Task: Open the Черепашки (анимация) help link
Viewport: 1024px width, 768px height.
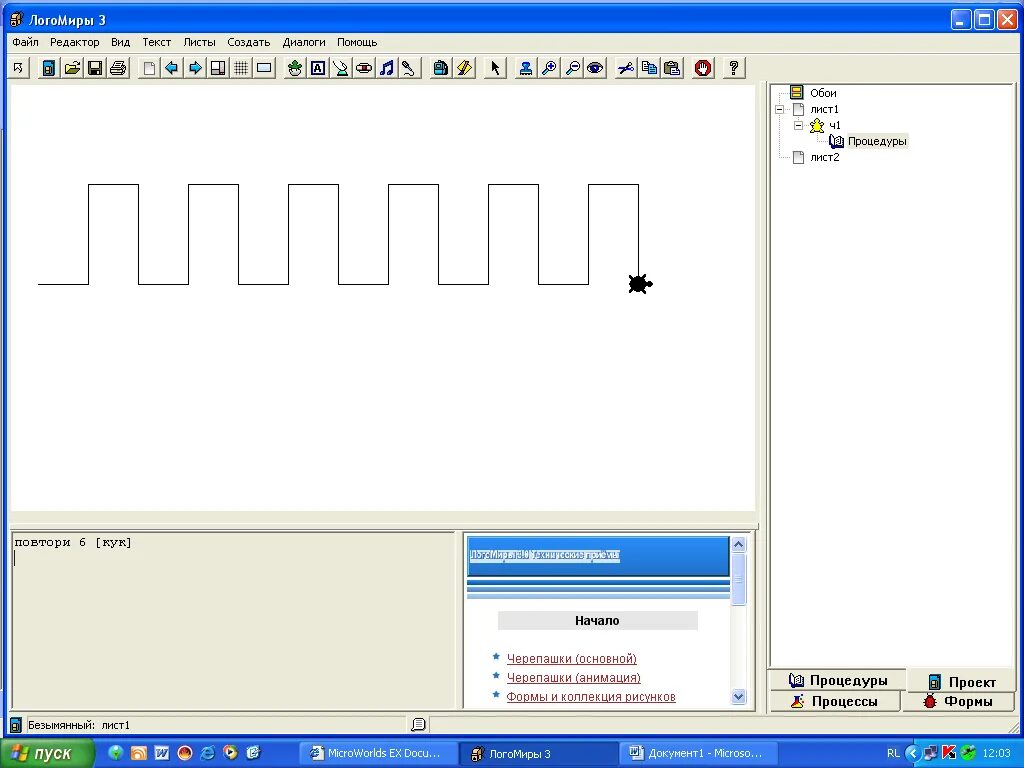Action: tap(573, 677)
